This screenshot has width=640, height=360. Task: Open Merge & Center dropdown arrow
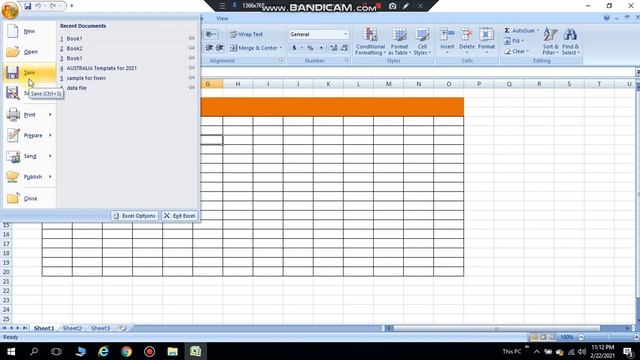[x=281, y=48]
